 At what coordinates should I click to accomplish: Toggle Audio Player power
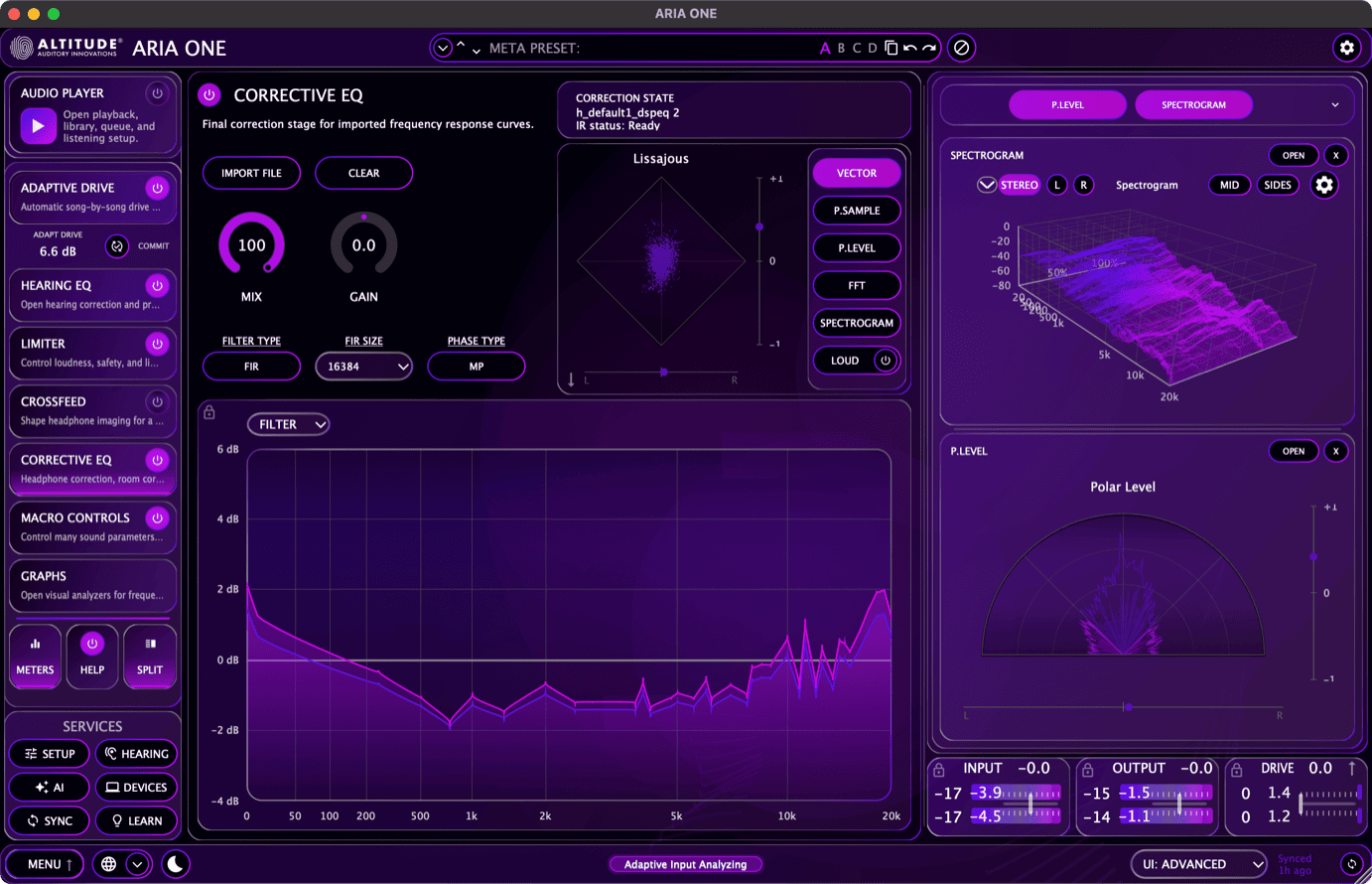pyautogui.click(x=157, y=93)
